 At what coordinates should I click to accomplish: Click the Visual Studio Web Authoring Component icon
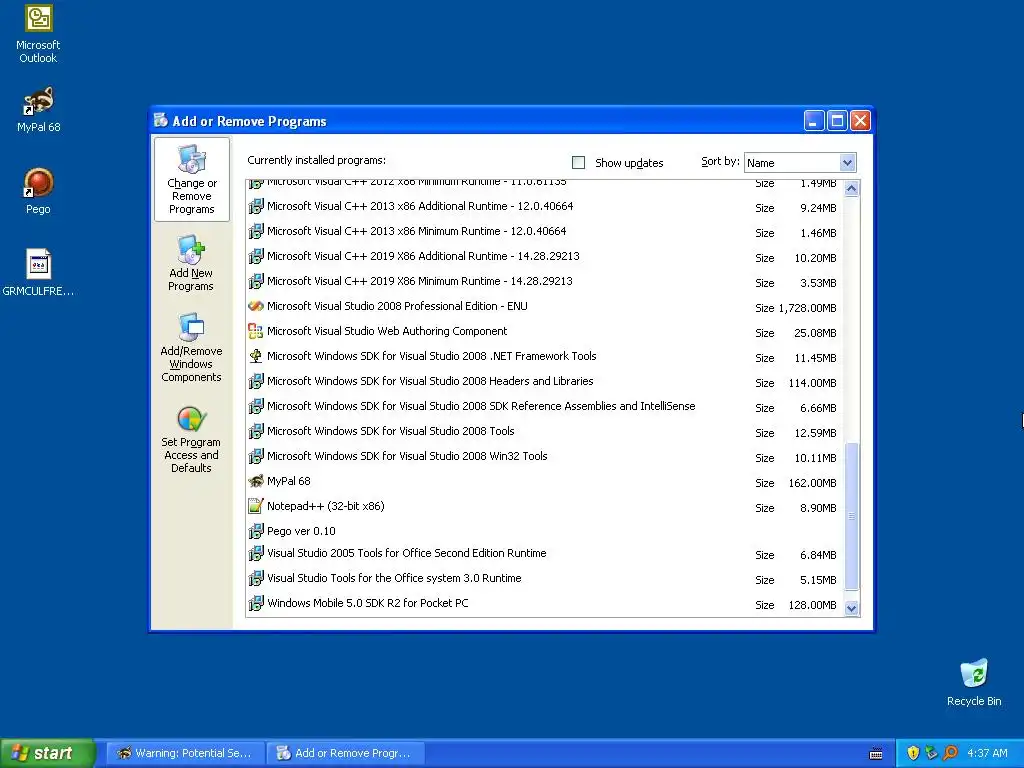(256, 332)
